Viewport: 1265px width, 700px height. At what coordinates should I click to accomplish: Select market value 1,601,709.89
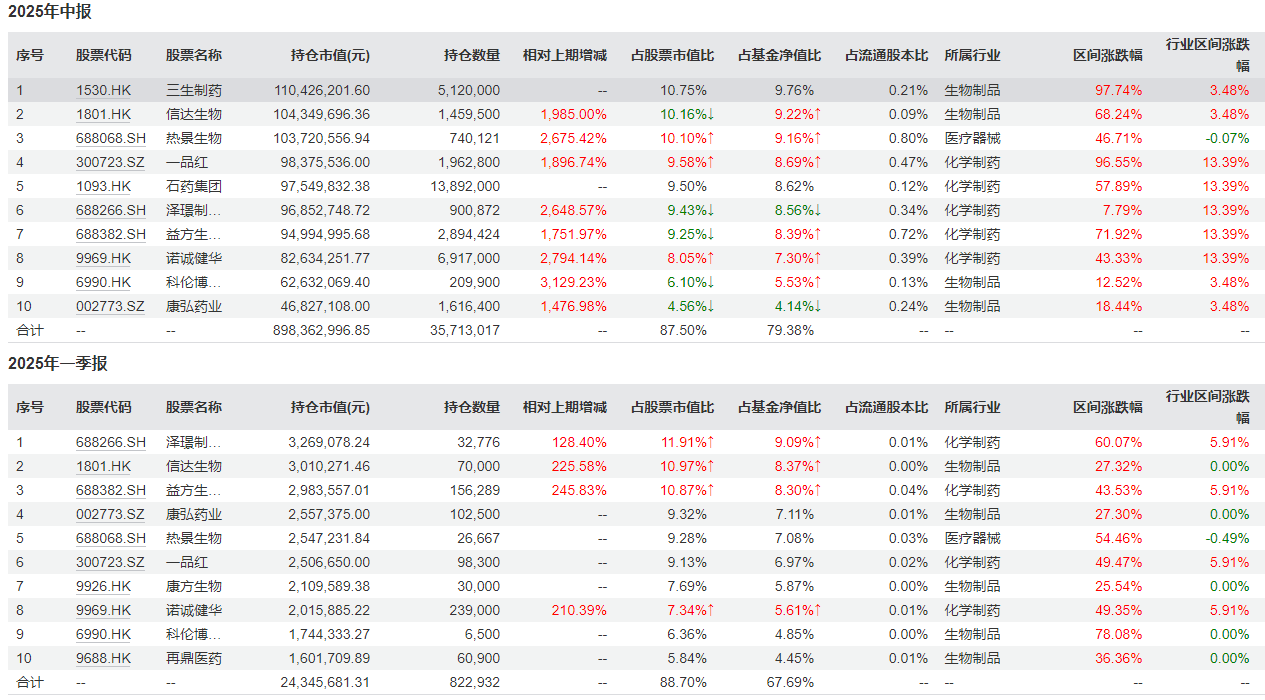click(x=330, y=658)
